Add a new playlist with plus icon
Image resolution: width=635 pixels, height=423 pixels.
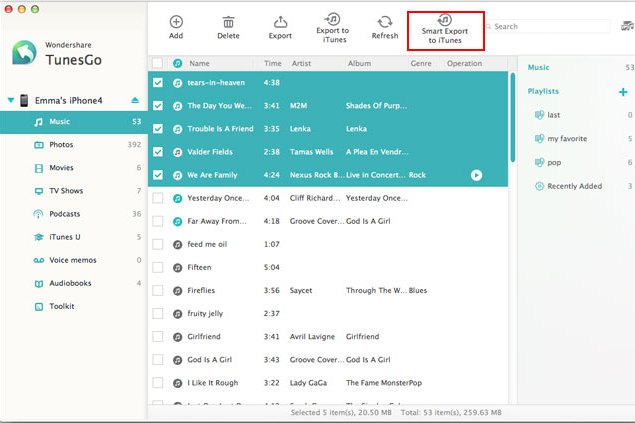[x=623, y=92]
